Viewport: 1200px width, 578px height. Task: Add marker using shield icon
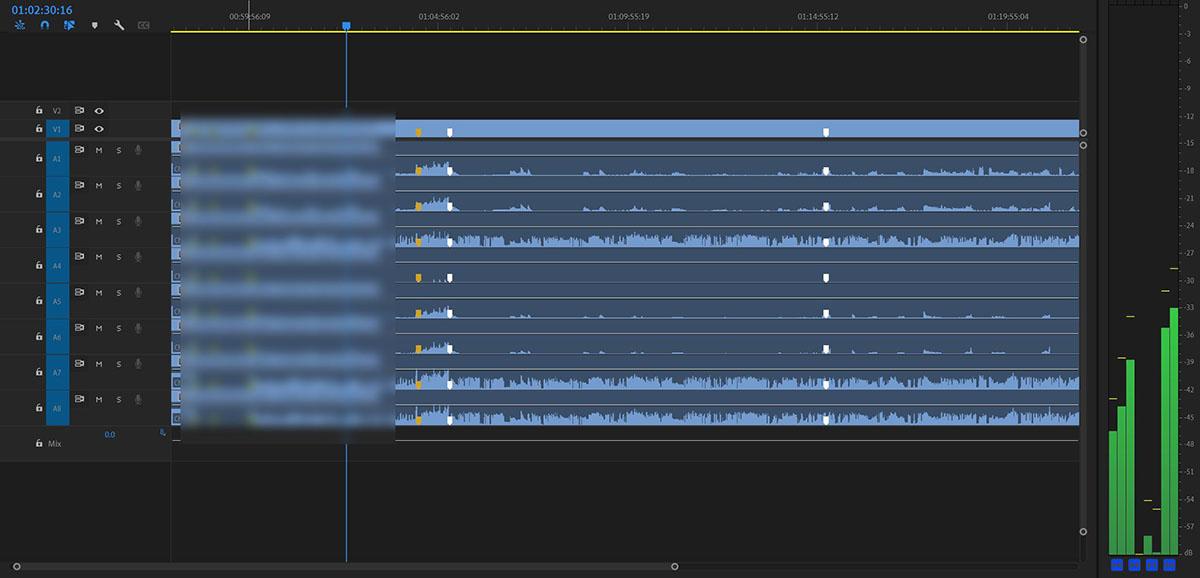pyautogui.click(x=95, y=25)
